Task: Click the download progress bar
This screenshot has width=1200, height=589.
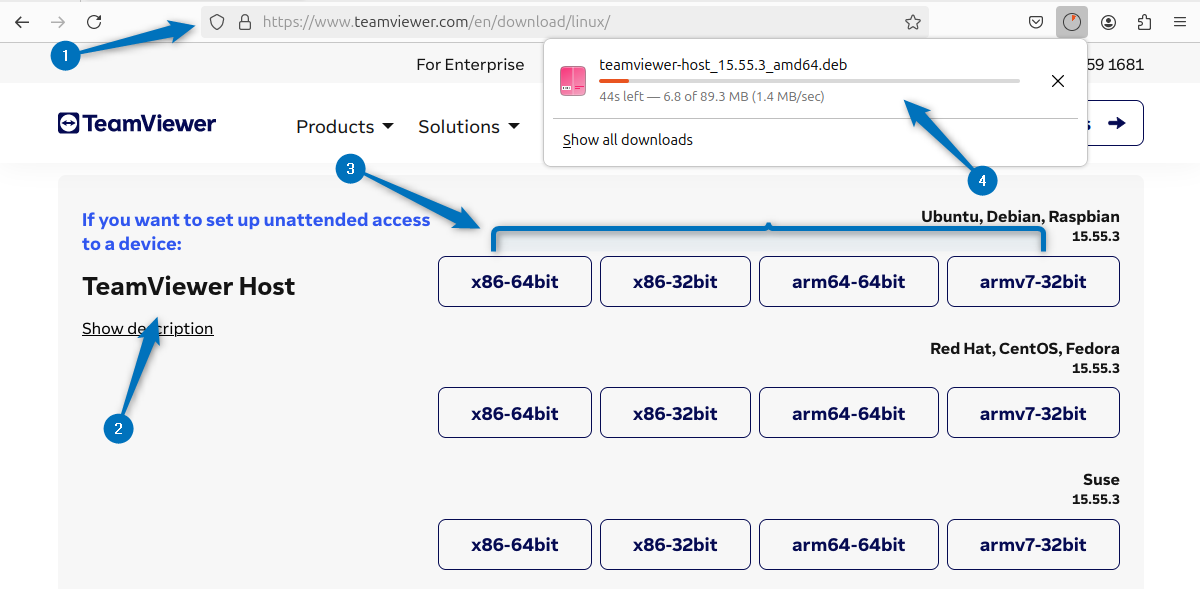Action: pyautogui.click(x=810, y=81)
